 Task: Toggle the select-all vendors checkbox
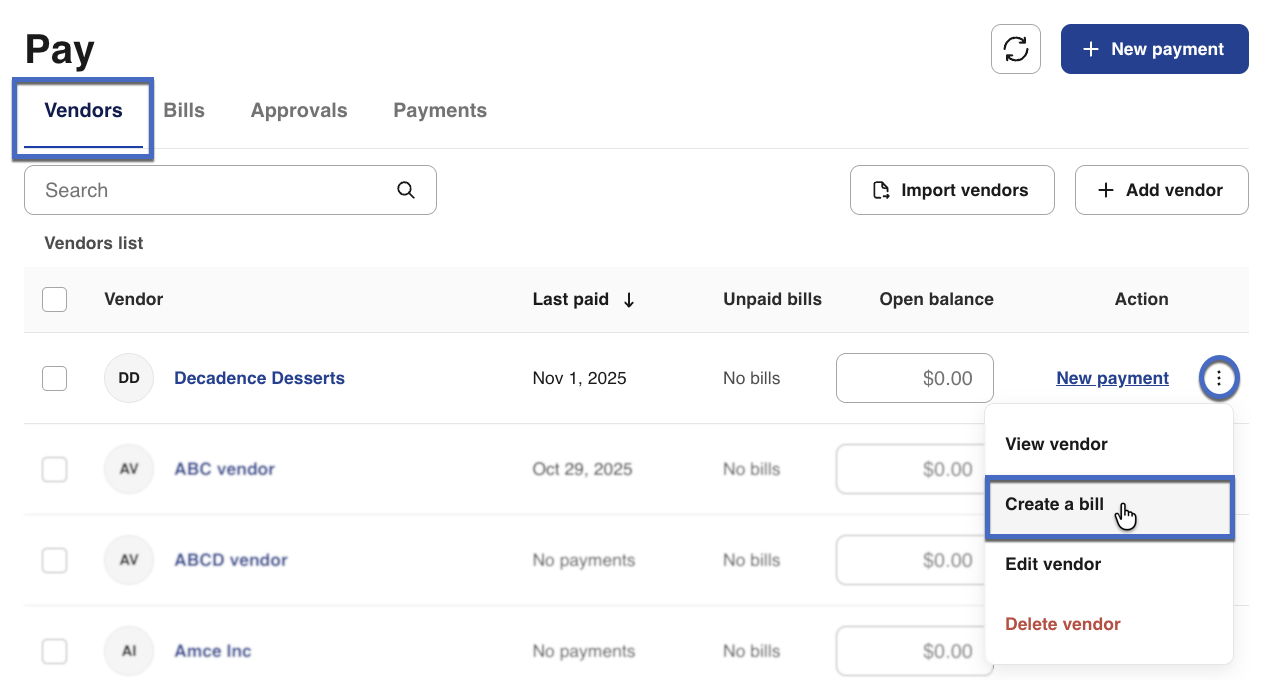pos(55,299)
